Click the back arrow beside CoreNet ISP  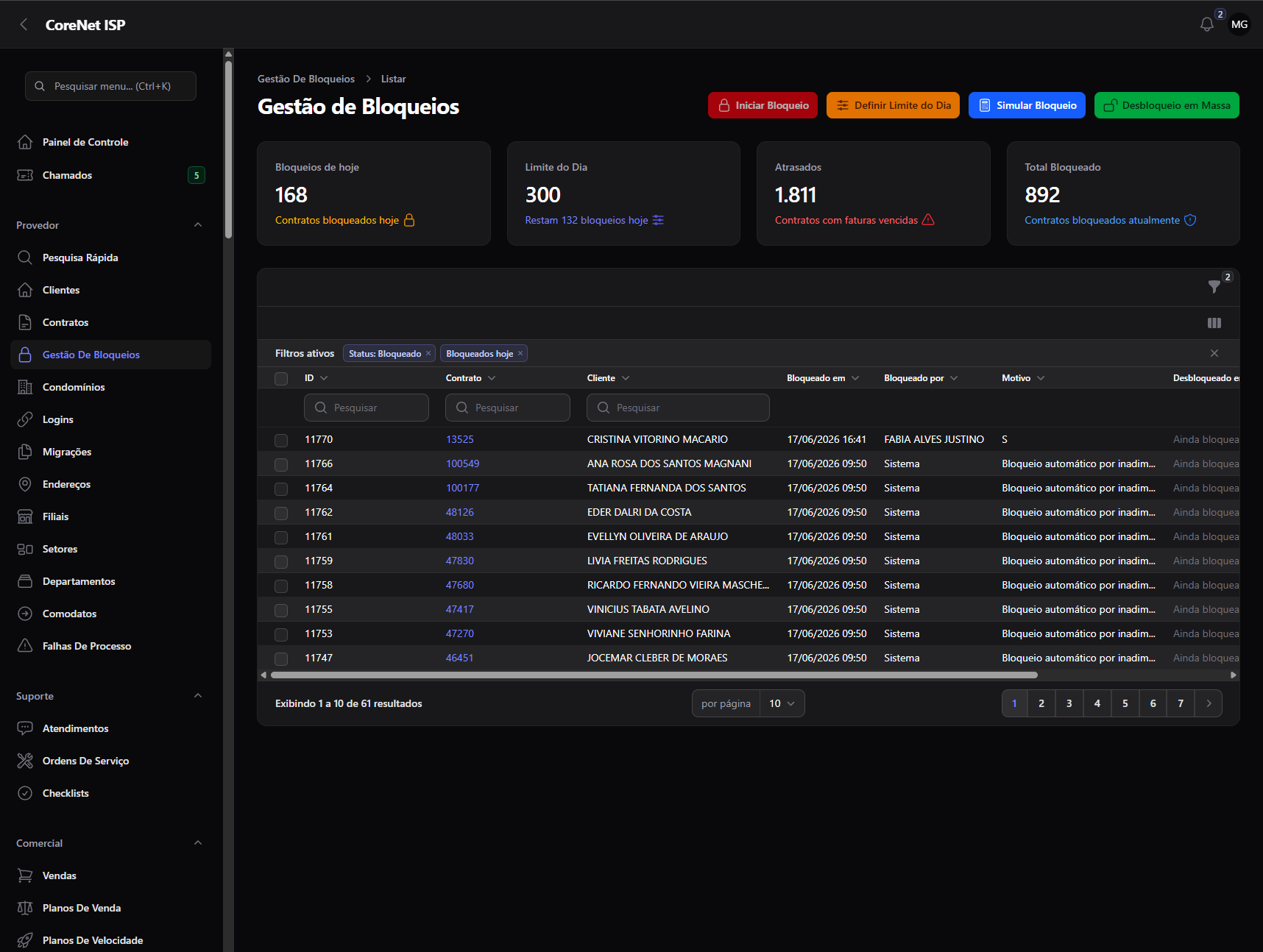[x=24, y=24]
